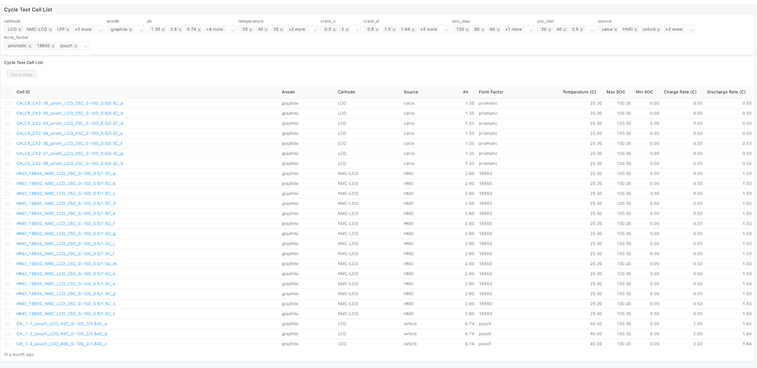The height and width of the screenshot is (368, 757).
Task: Open cell link CALCE_CX2-36_prism_LCO ending _f
Action: coord(70,143)
